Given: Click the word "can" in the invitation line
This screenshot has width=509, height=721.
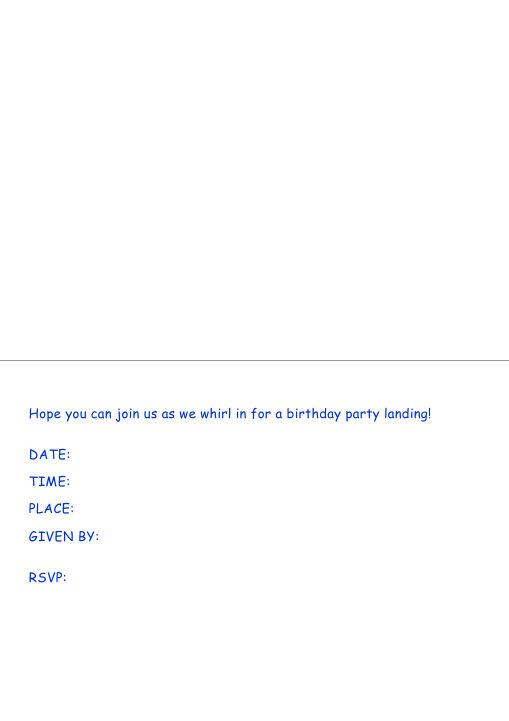Looking at the screenshot, I should point(101,414).
